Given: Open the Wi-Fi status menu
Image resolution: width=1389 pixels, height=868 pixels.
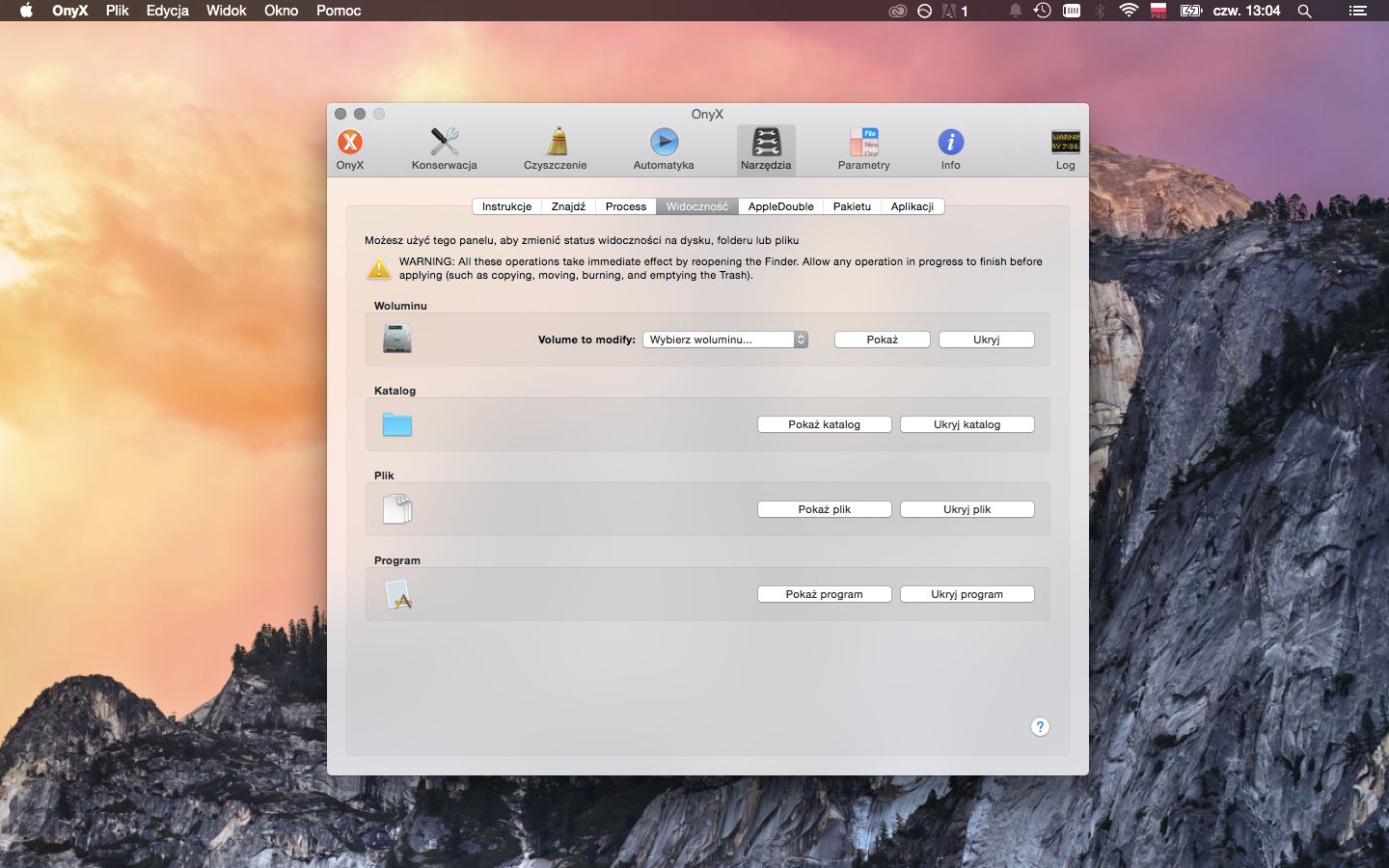Looking at the screenshot, I should [1129, 11].
